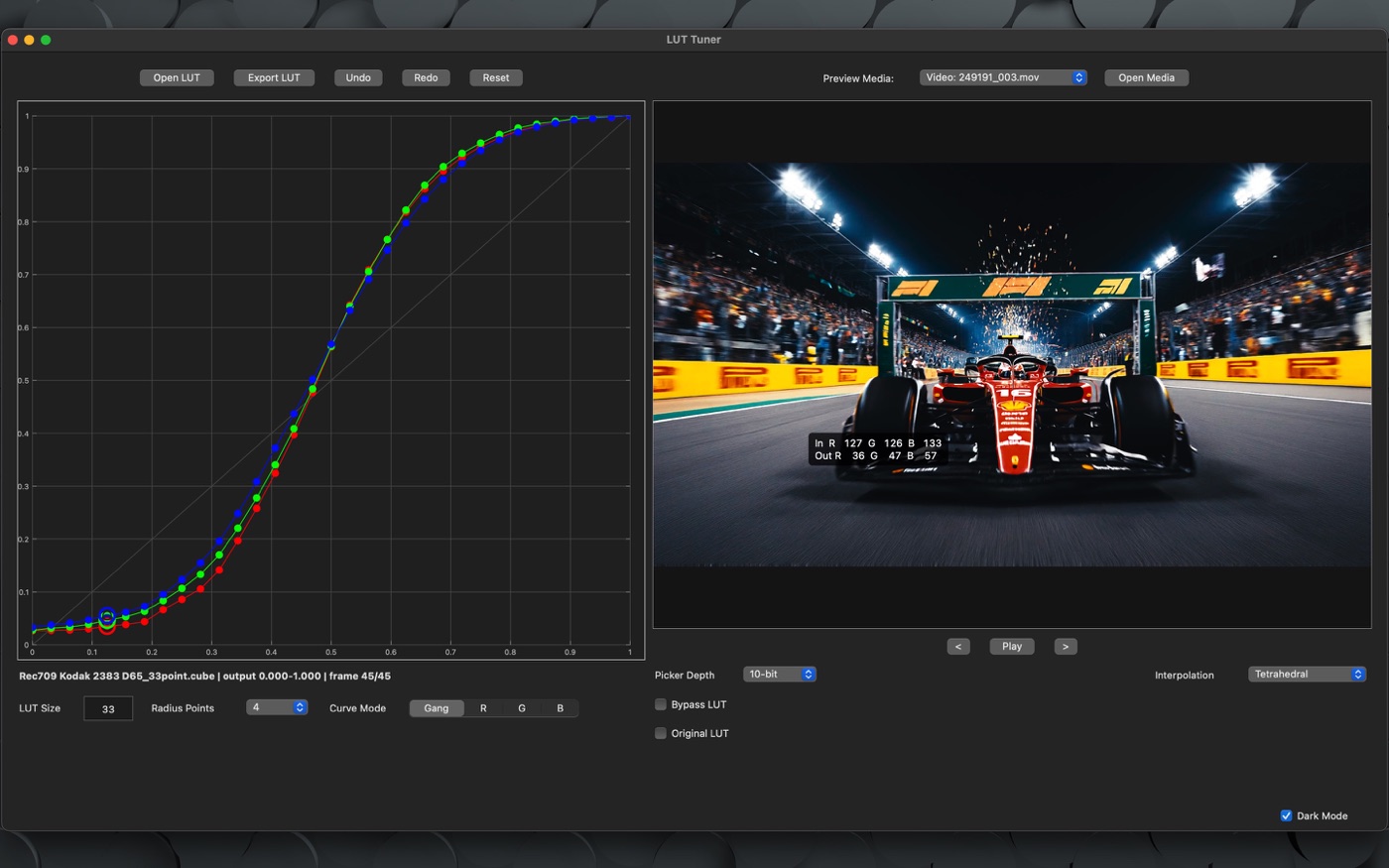The width and height of the screenshot is (1389, 868).
Task: Step to the previous frame
Action: point(958,647)
